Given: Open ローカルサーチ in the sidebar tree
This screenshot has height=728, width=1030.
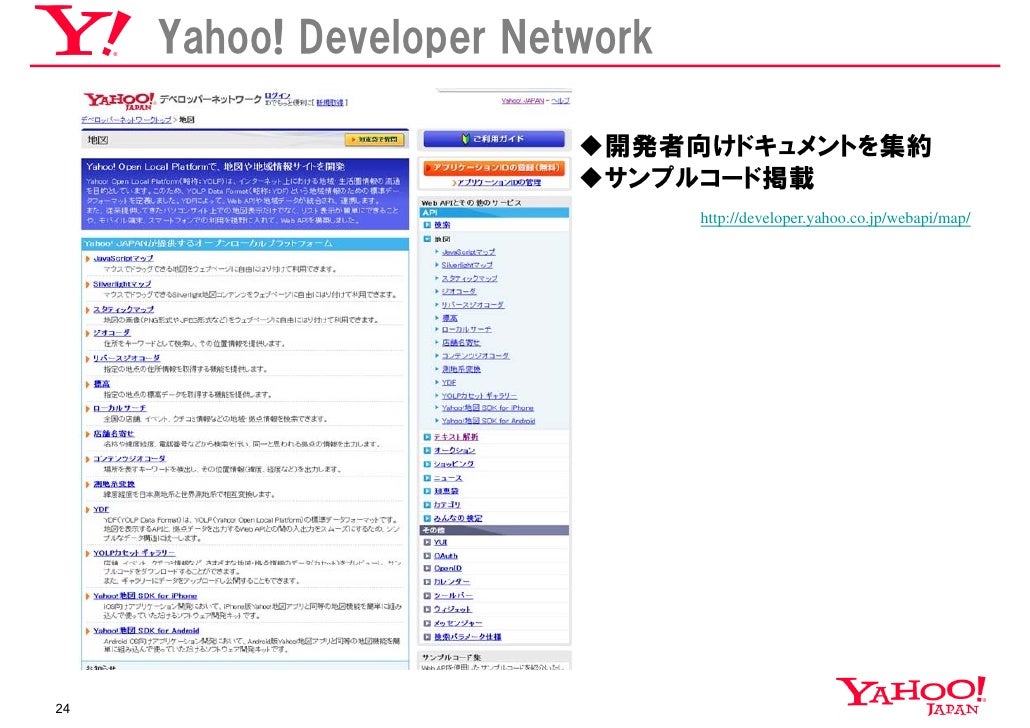Looking at the screenshot, I should click(x=466, y=329).
